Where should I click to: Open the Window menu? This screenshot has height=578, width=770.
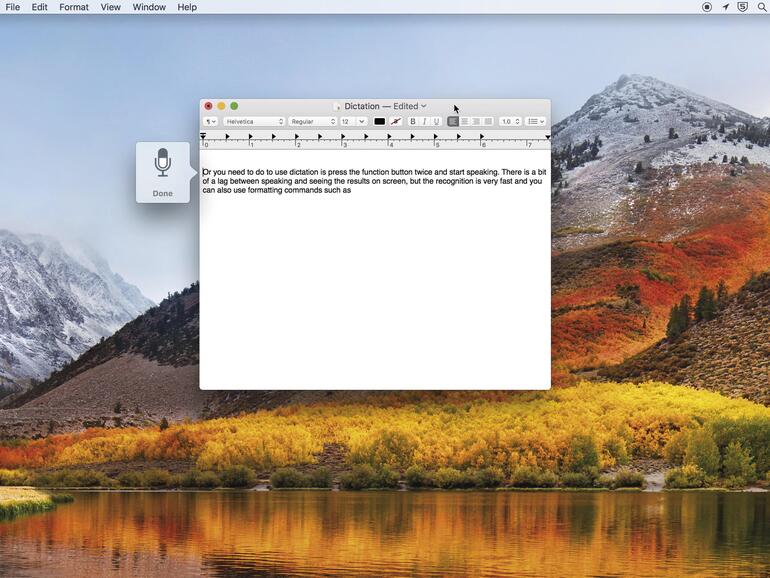coord(149,7)
